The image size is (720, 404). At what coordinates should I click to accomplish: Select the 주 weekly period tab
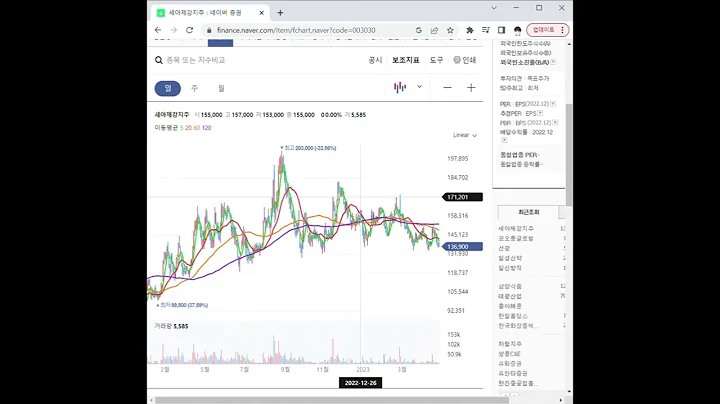194,88
